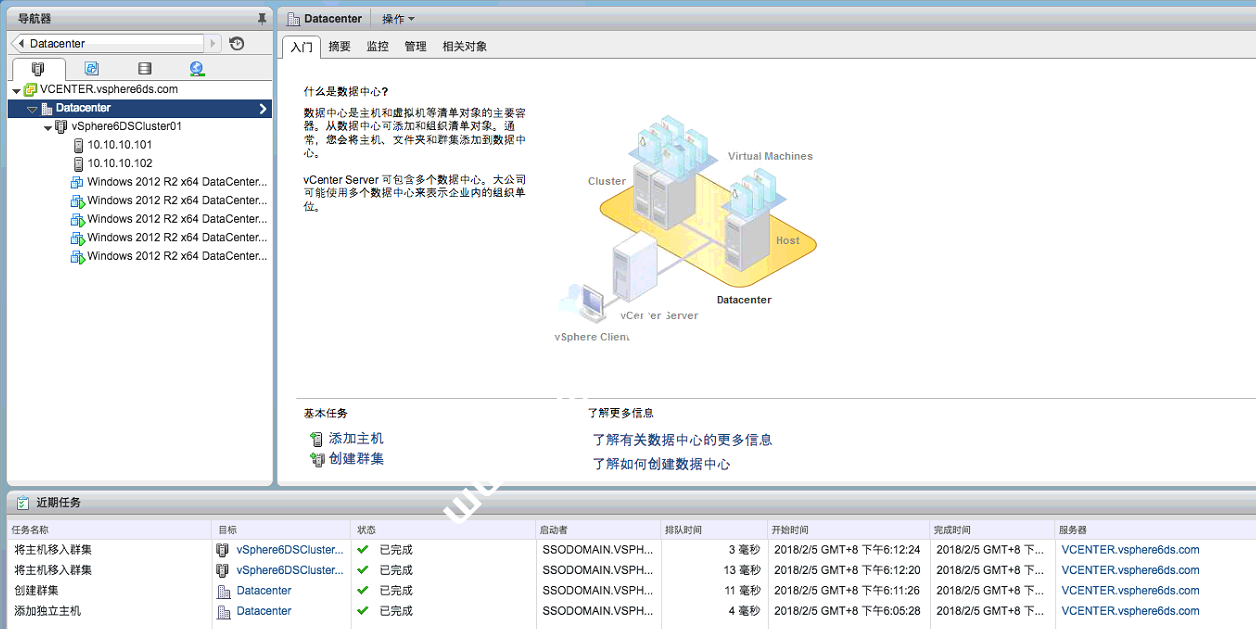Screen dimensions: 1256x629
Task: Click the Create Cluster (创建群集) icon
Action: click(x=317, y=459)
